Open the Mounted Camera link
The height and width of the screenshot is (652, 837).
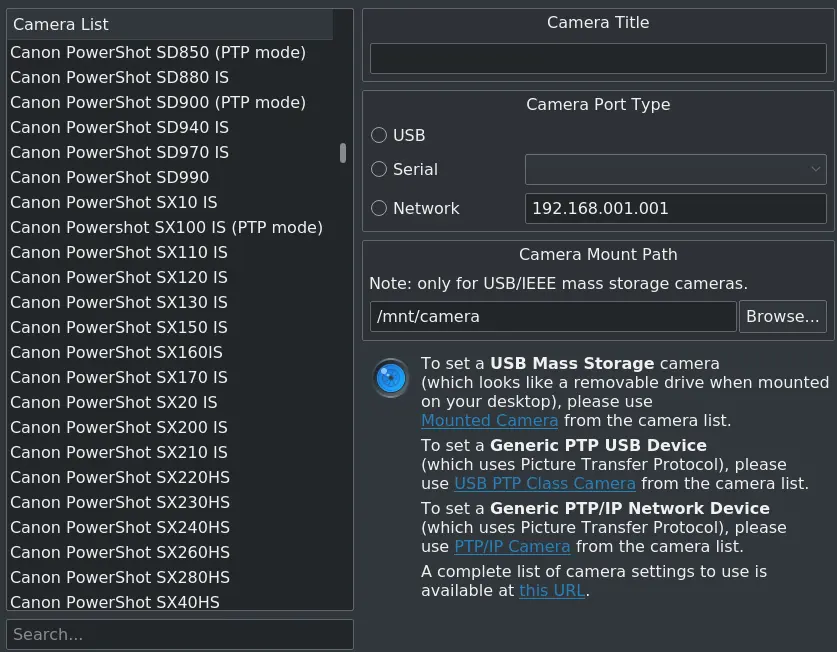tap(489, 420)
